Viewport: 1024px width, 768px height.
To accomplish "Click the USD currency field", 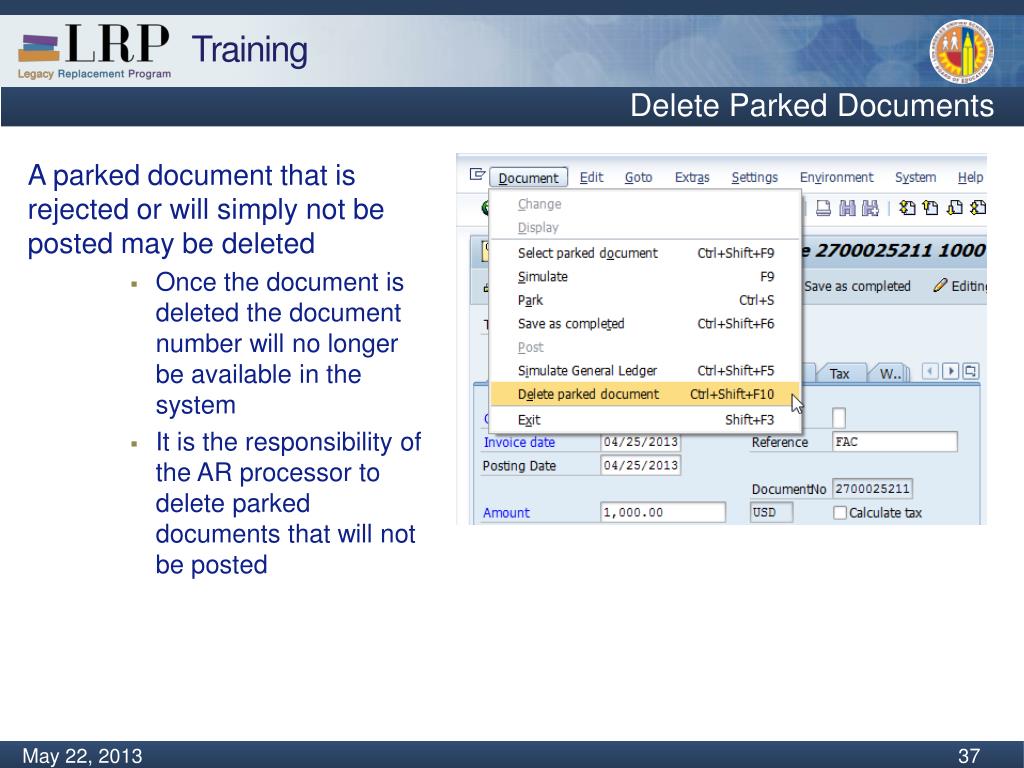I will click(x=771, y=513).
